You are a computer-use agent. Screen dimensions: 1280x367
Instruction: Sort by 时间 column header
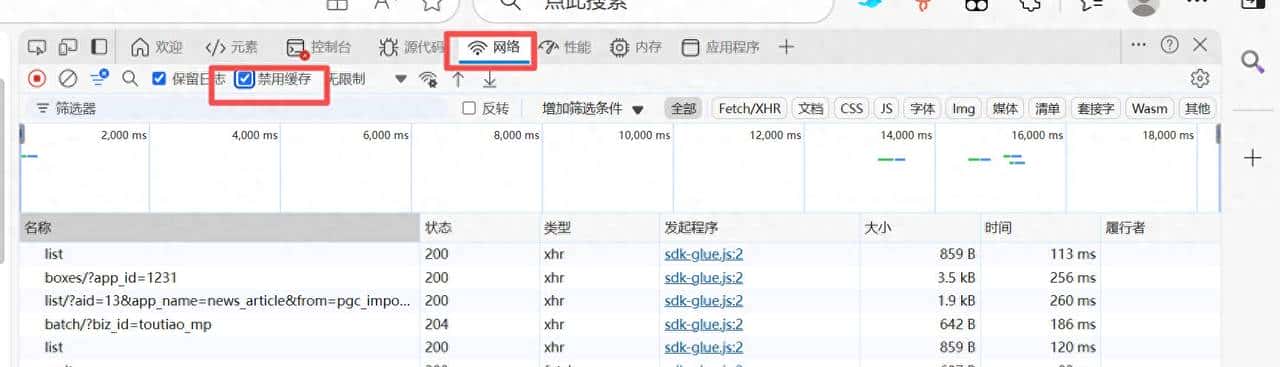[x=1040, y=228]
